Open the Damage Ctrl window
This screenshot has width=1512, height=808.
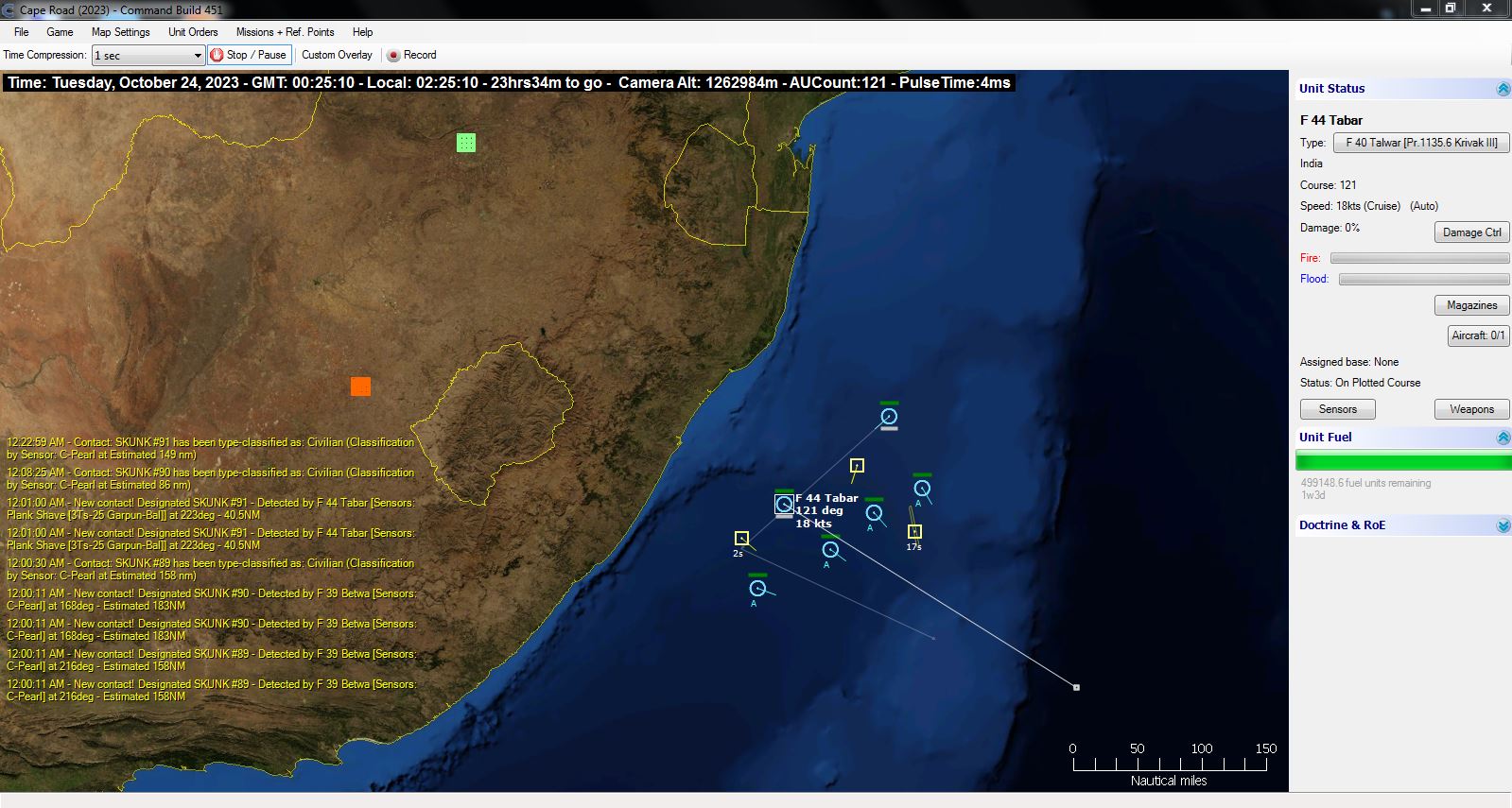click(1471, 232)
